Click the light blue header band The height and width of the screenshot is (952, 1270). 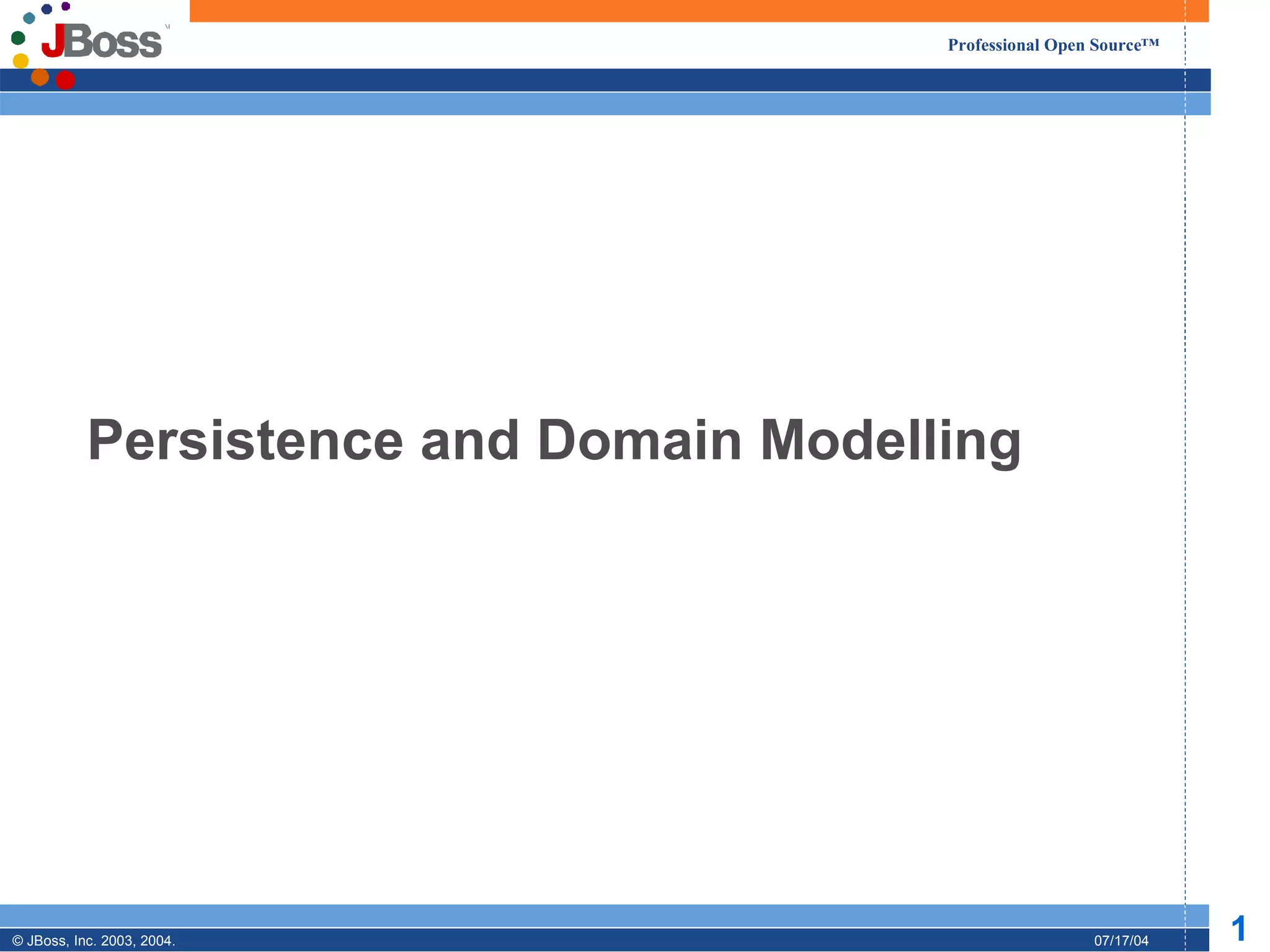(620, 104)
